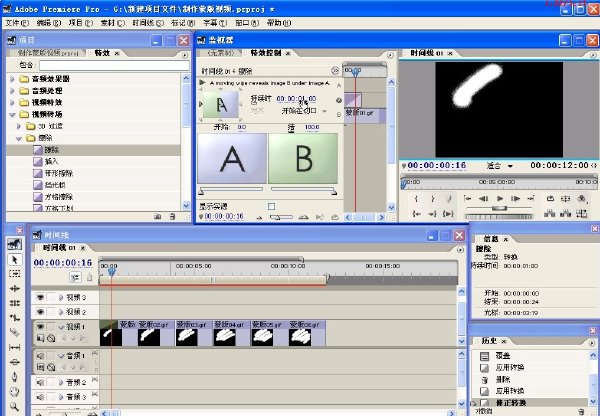The width and height of the screenshot is (600, 416).
Task: Switch to the 历史 tab
Action: 490,341
